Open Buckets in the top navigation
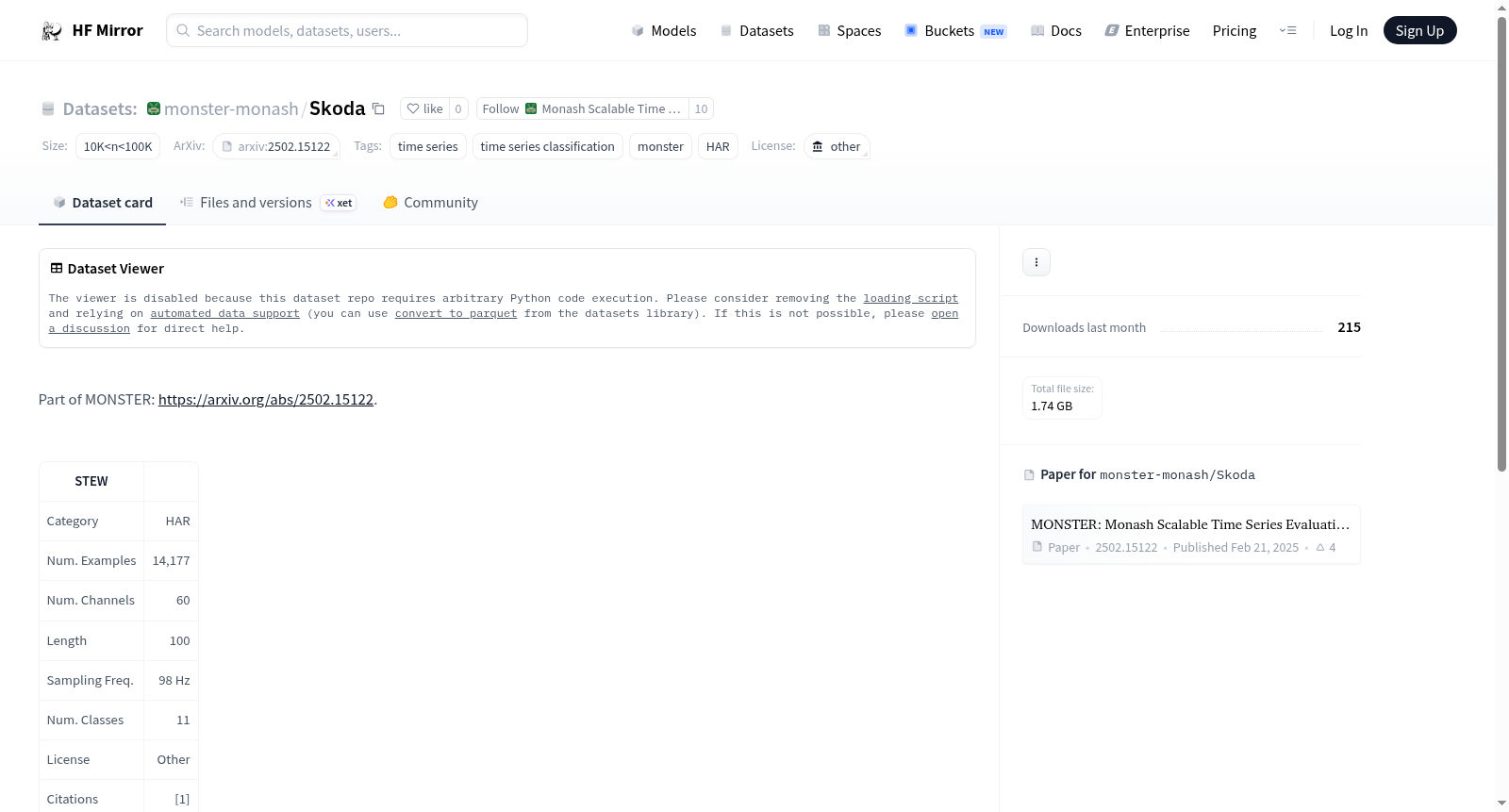The height and width of the screenshot is (812, 1509). pyautogui.click(x=955, y=30)
